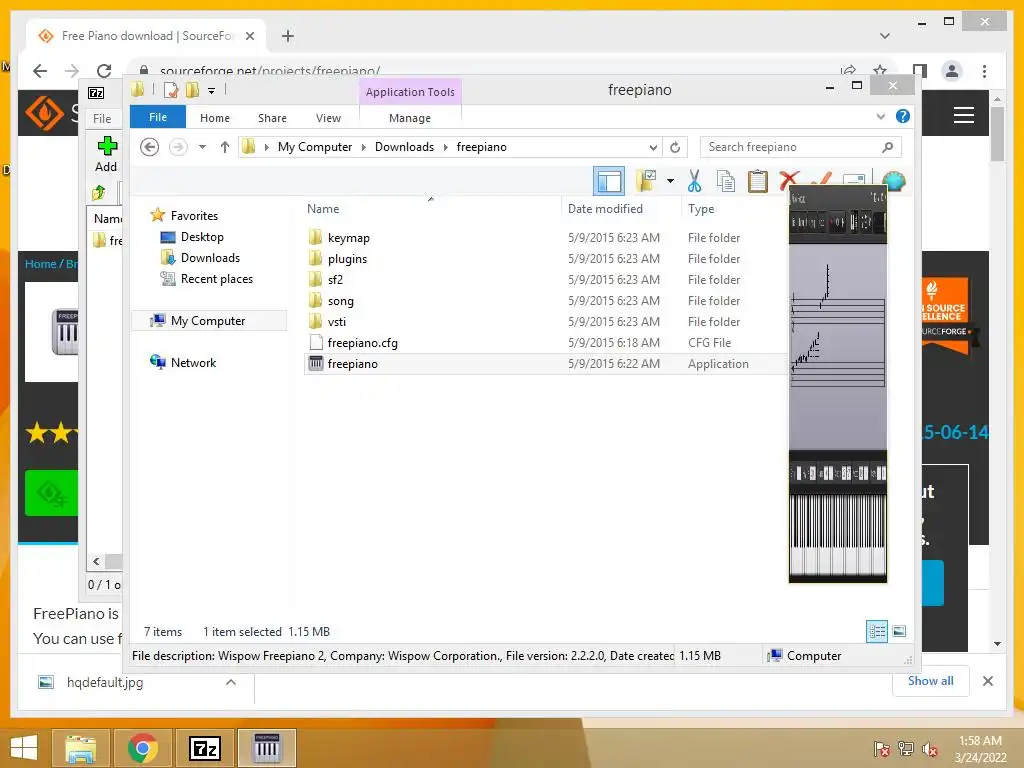Click the folder options icon with checkmark
Viewport: 1024px width, 768px height.
pyautogui.click(x=646, y=181)
